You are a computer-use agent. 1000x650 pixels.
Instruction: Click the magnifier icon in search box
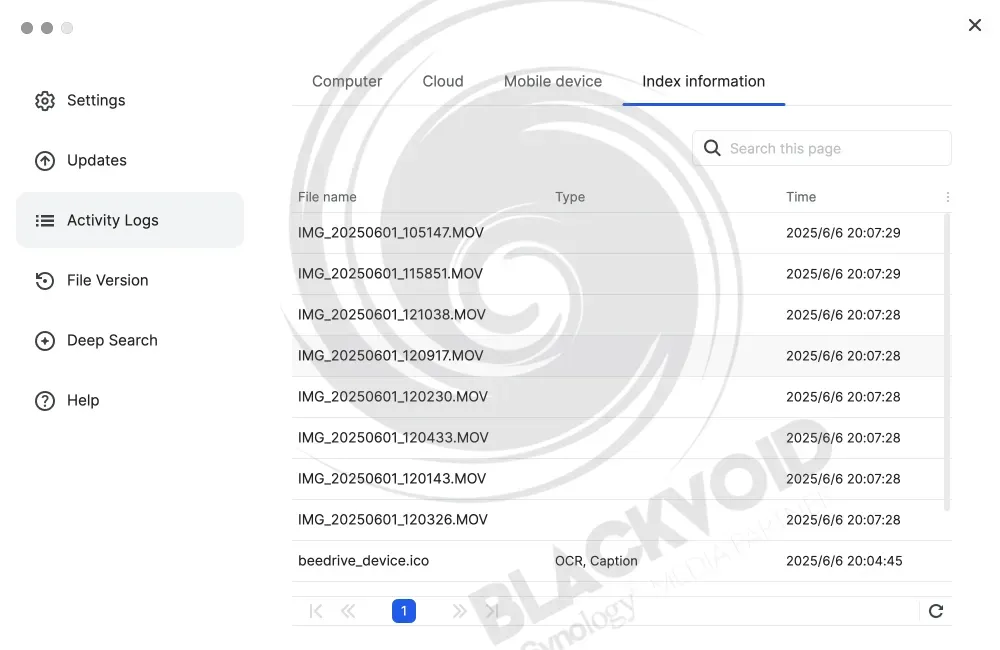[712, 148]
